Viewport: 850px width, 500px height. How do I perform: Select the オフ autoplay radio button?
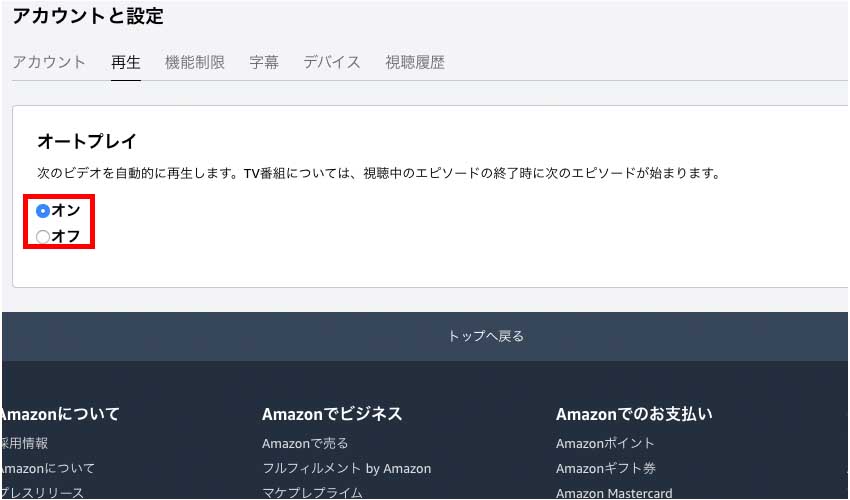tap(43, 237)
